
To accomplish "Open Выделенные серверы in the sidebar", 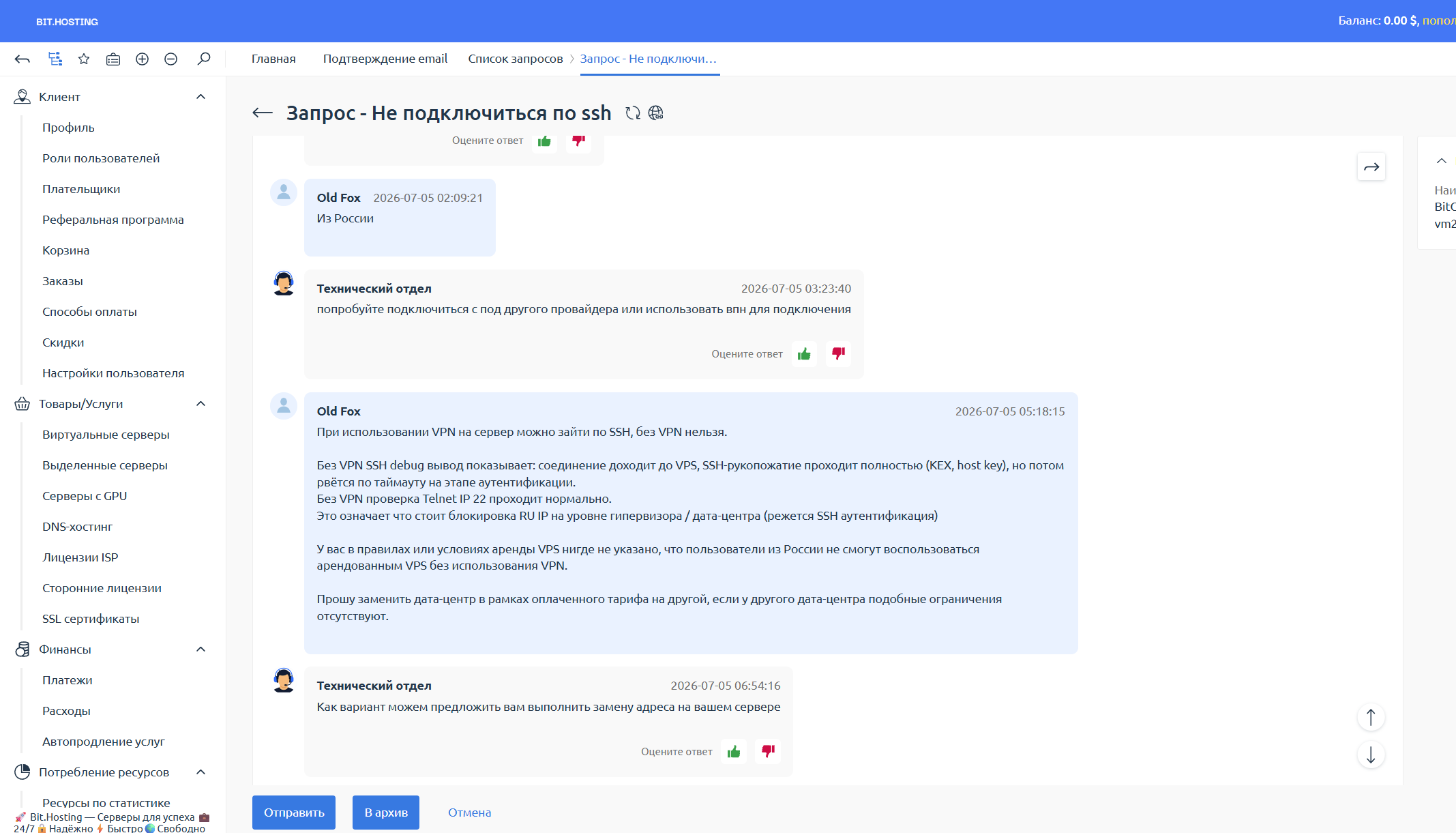I will point(105,465).
